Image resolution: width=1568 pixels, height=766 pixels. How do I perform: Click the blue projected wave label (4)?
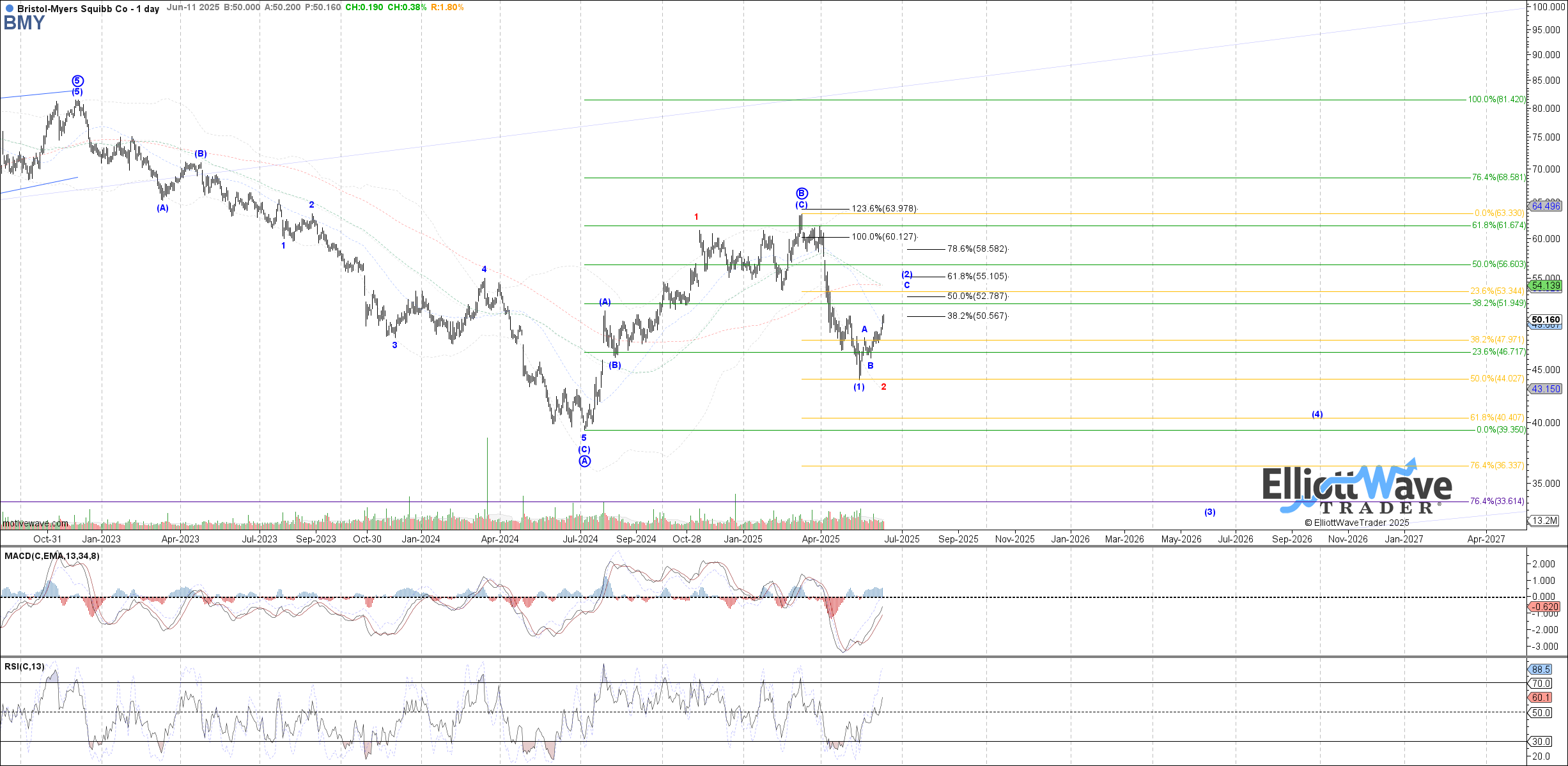(x=1317, y=414)
